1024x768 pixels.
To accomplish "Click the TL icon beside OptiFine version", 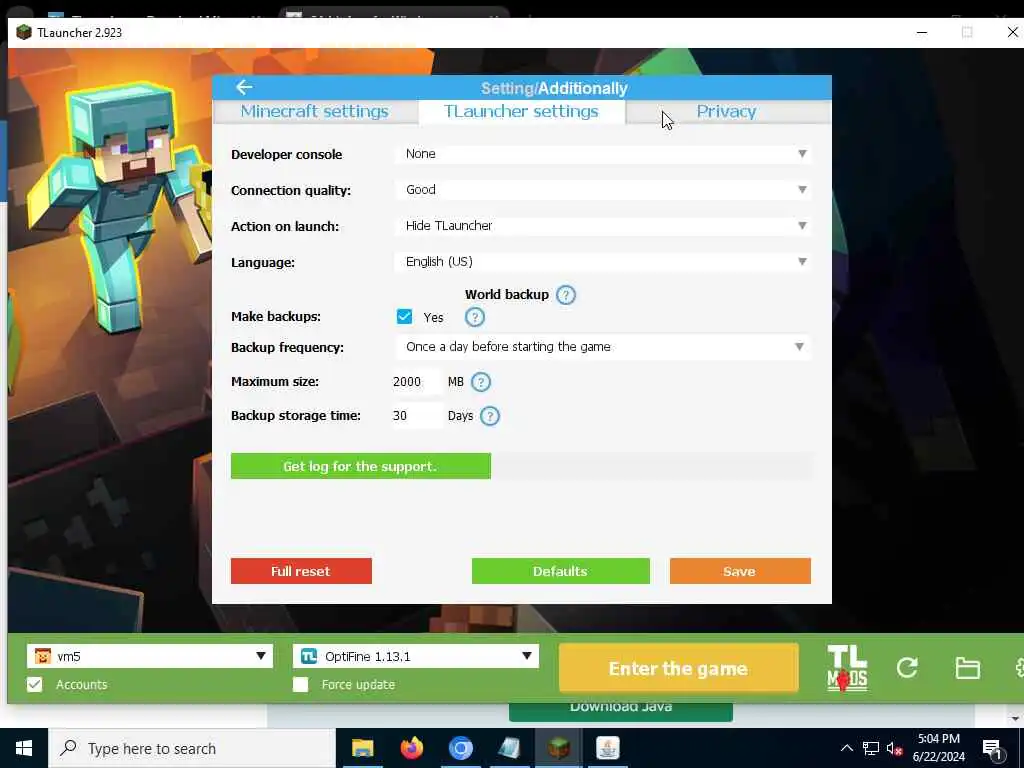I will pos(309,656).
